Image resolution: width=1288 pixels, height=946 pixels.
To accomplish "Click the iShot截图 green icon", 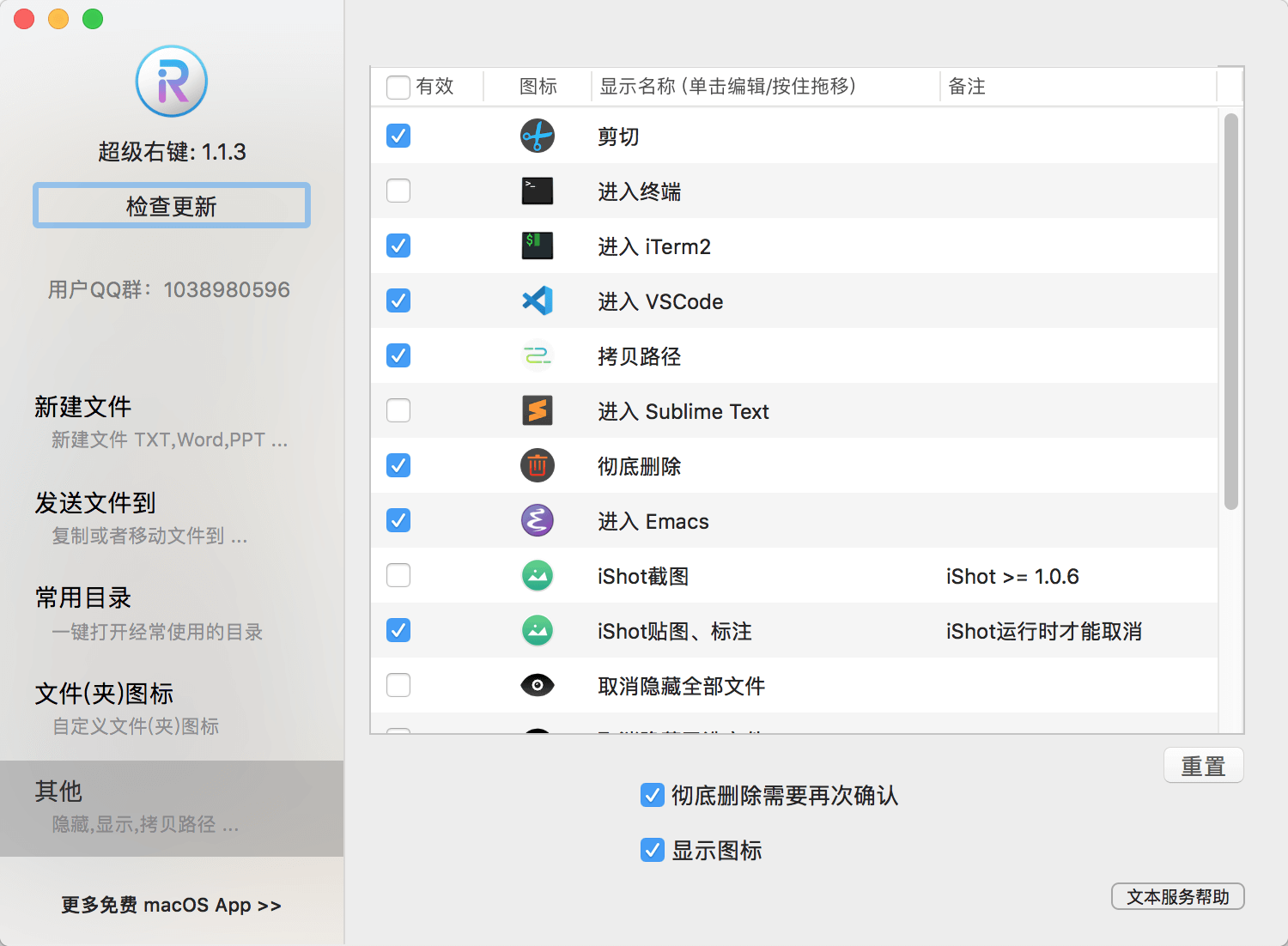I will coord(538,575).
